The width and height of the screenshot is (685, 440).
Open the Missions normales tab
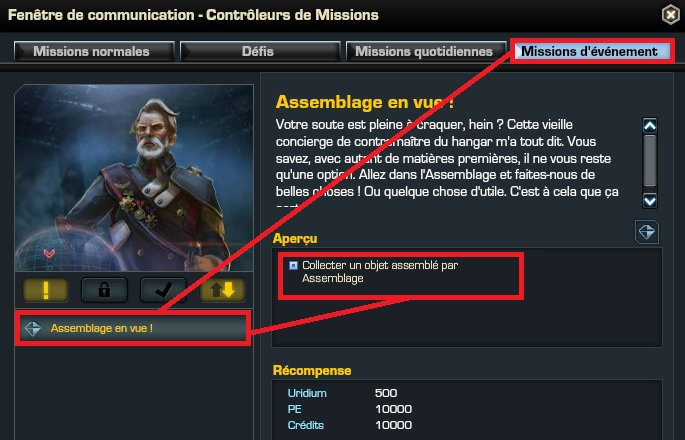(x=94, y=51)
